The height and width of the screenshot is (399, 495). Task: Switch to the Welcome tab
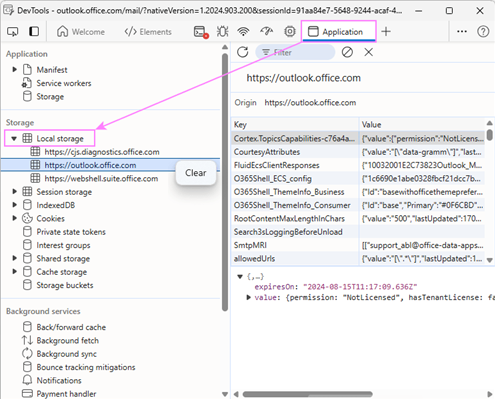(81, 32)
